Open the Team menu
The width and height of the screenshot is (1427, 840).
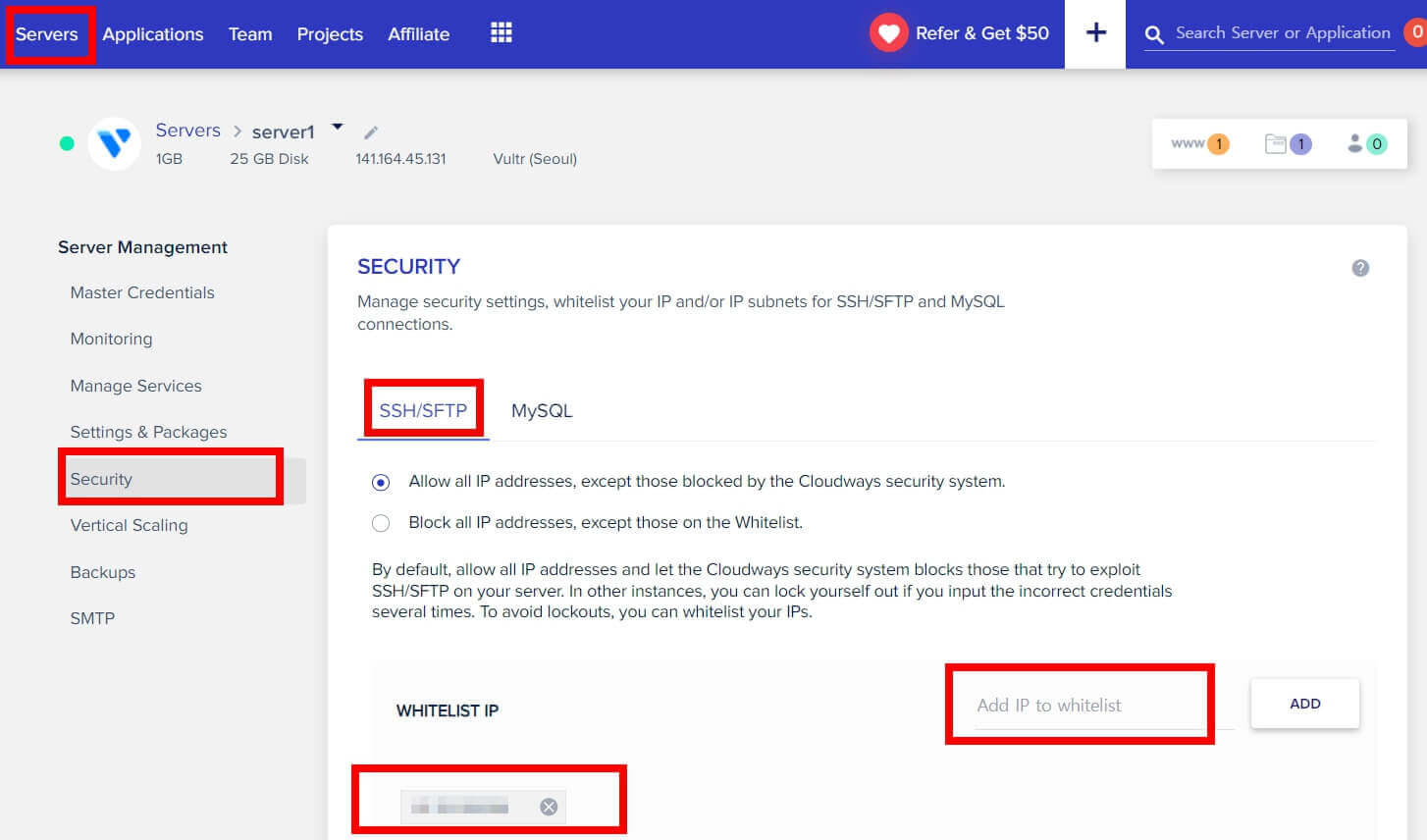click(x=250, y=34)
